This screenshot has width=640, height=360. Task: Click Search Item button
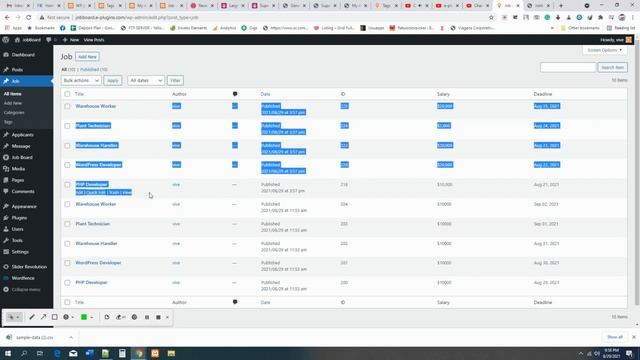[x=612, y=67]
